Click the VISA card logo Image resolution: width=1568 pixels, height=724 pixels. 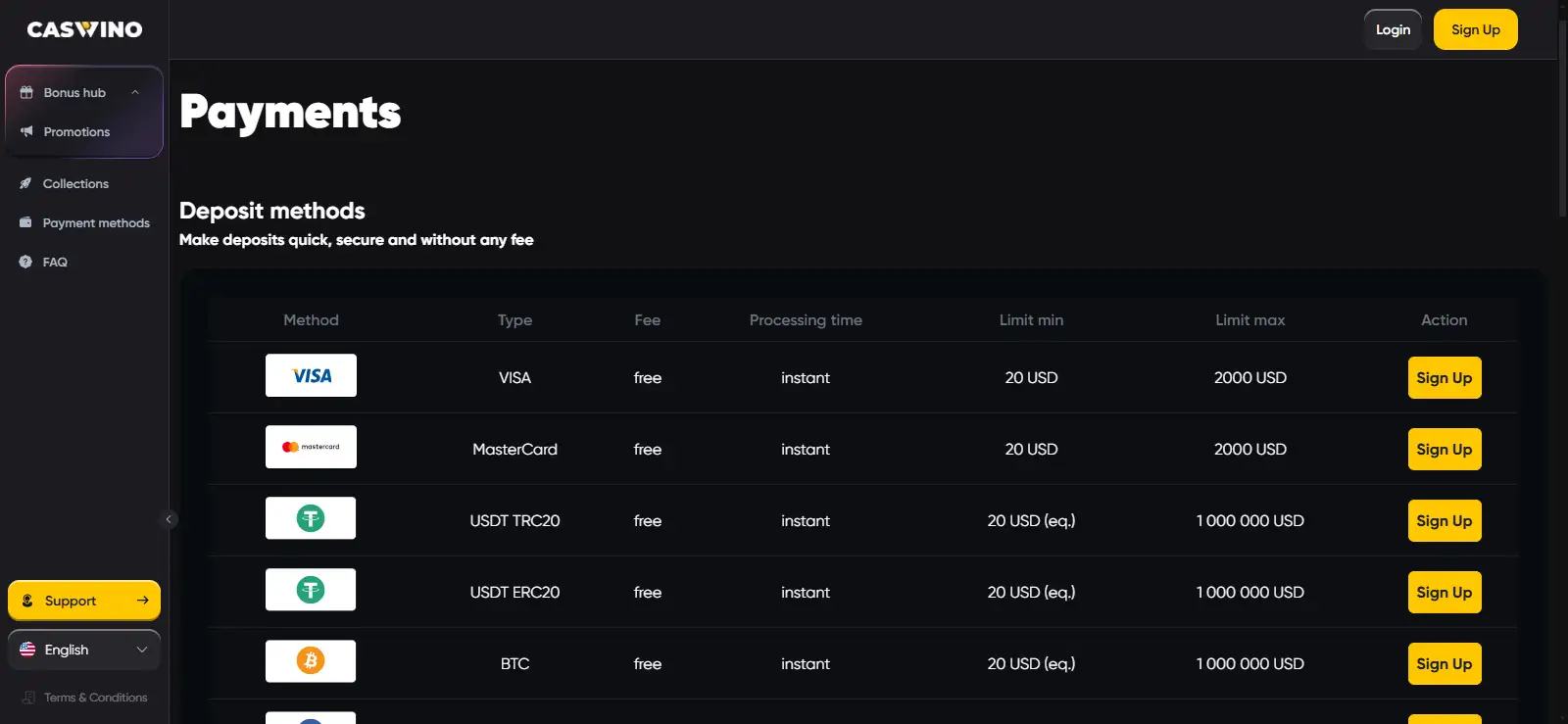(x=311, y=375)
